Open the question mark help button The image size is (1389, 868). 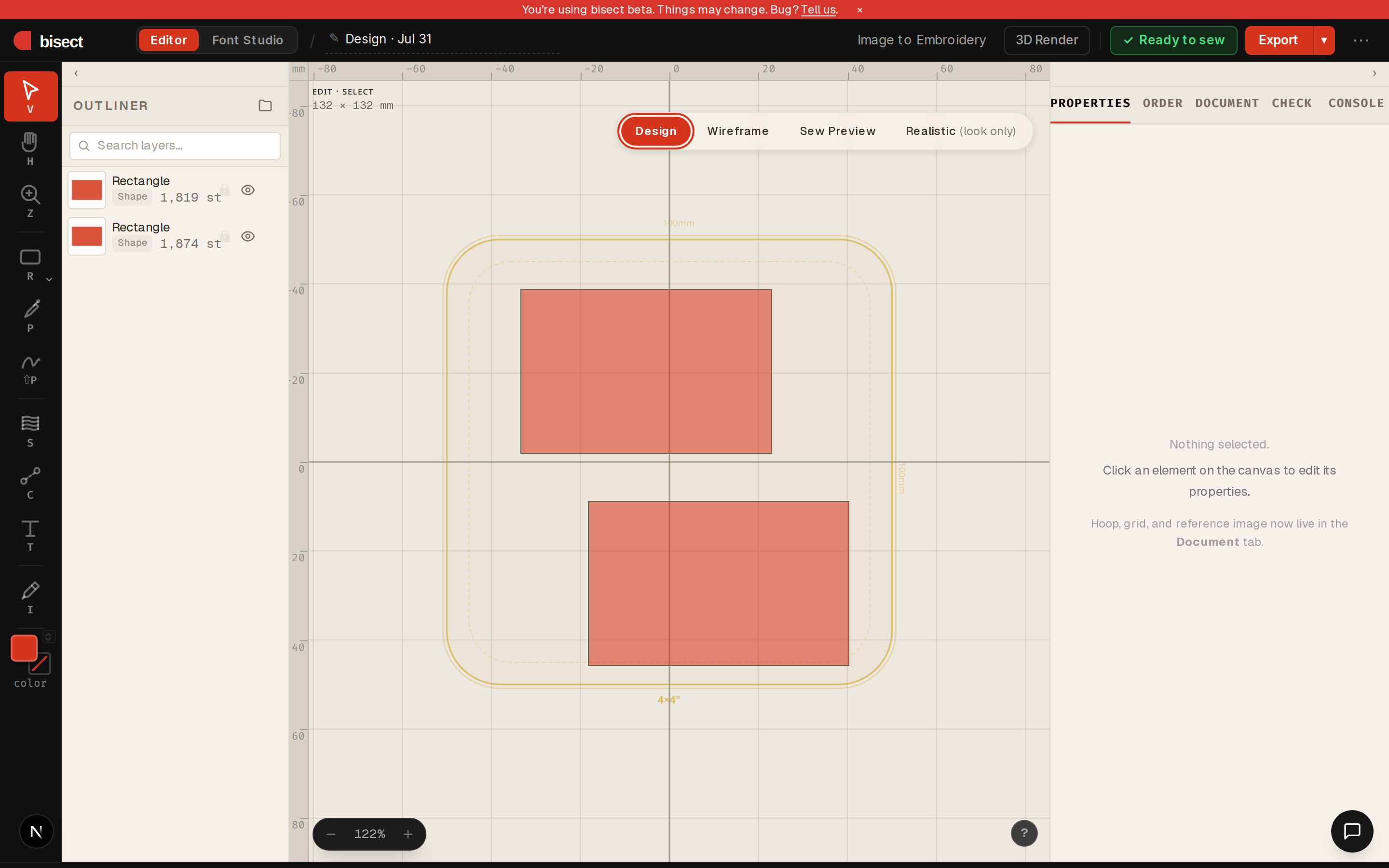(x=1024, y=833)
